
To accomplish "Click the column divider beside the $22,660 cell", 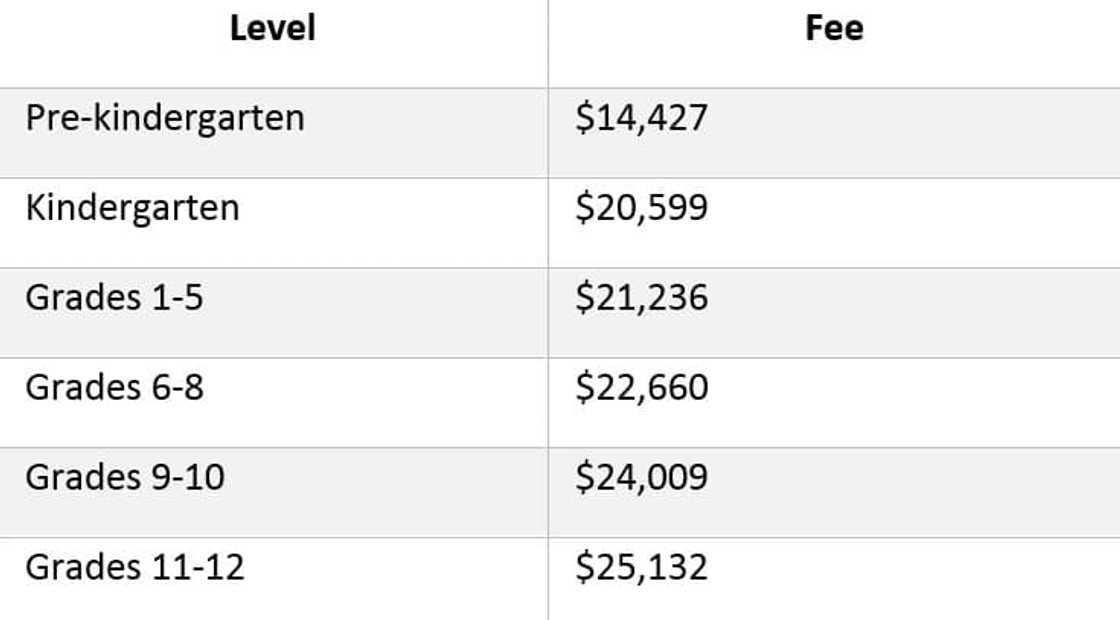I will (548, 402).
